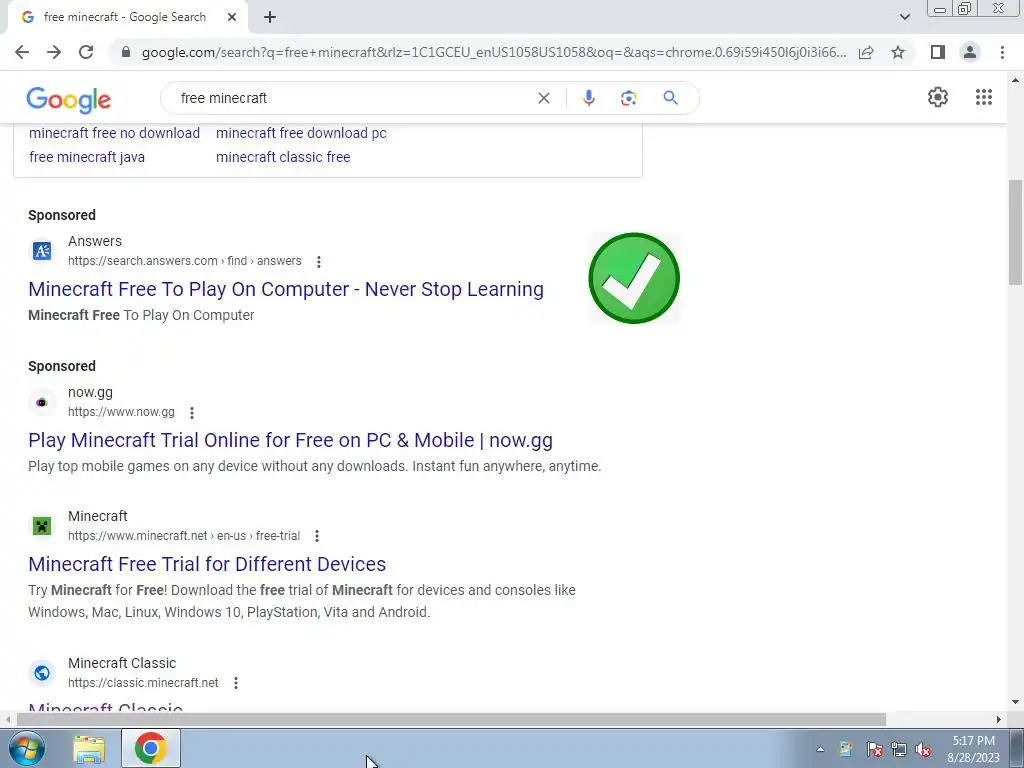Show hidden system tray icons
Image resolution: width=1024 pixels, height=768 pixels.
[x=820, y=750]
